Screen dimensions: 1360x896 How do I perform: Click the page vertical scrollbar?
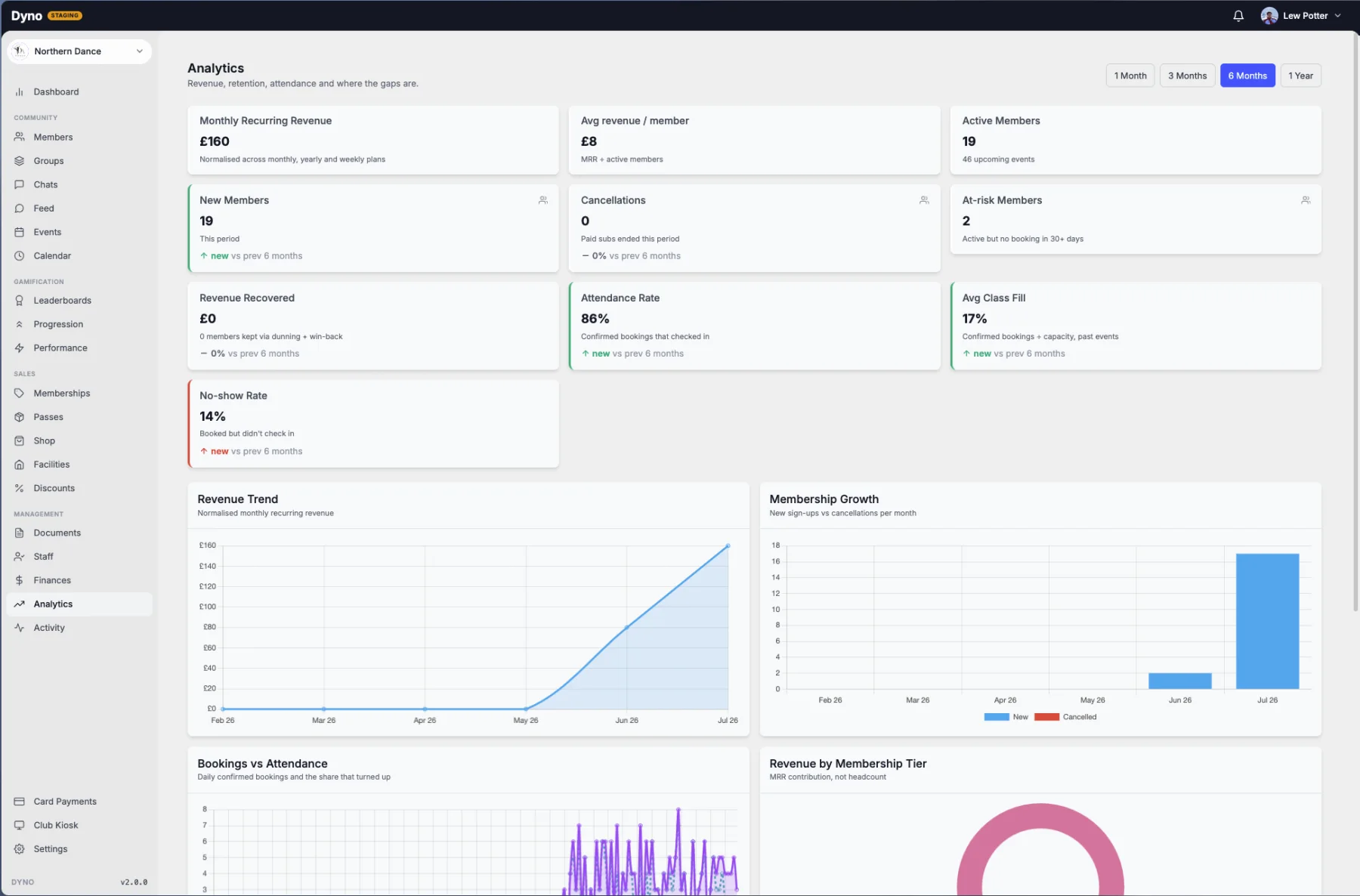pyautogui.click(x=1355, y=321)
